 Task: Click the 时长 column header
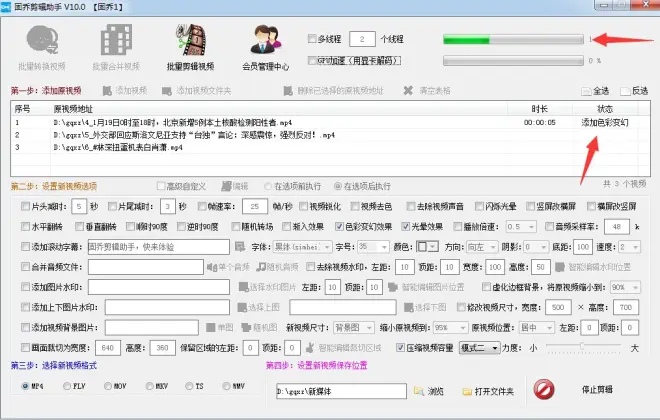pos(540,108)
